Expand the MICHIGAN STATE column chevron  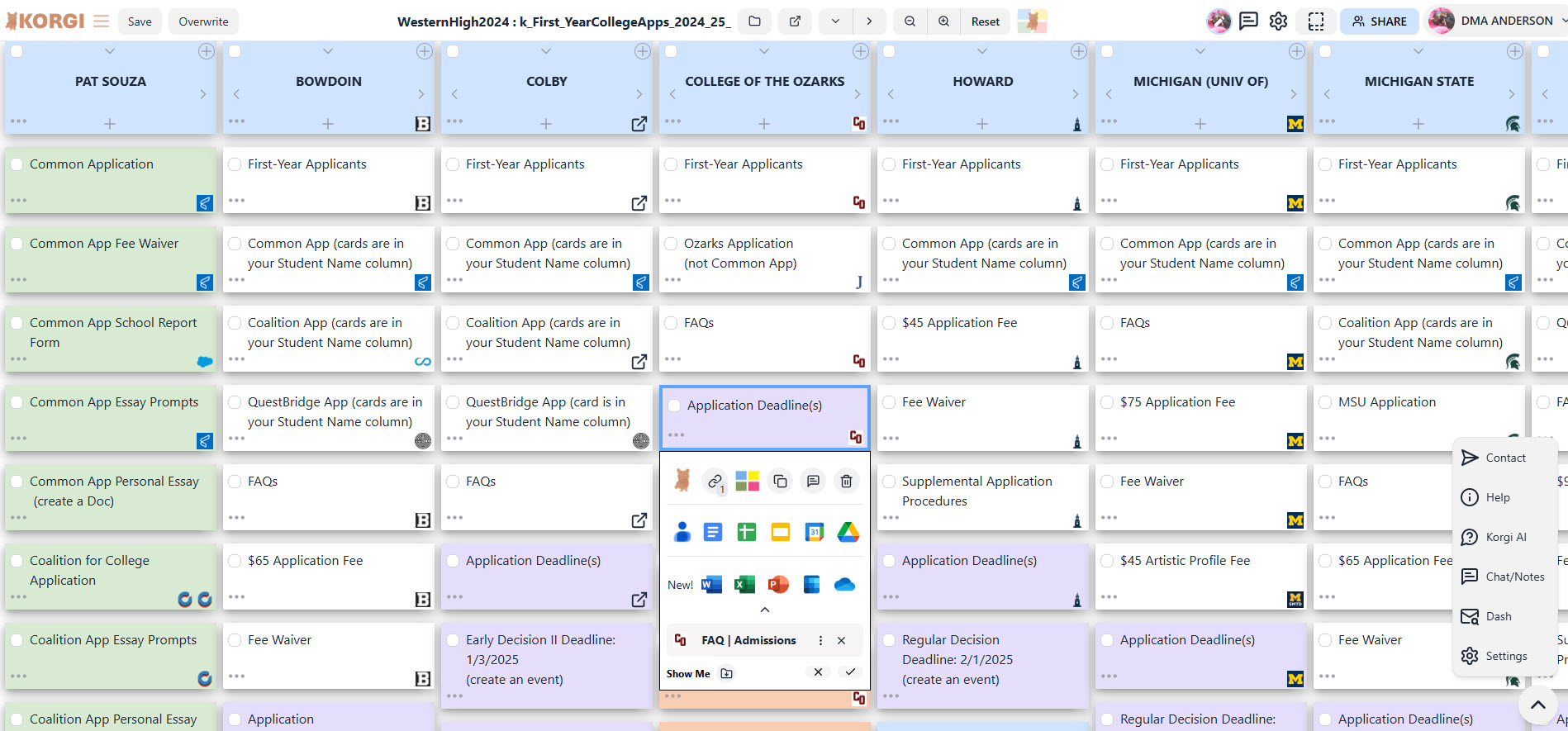coord(1418,51)
